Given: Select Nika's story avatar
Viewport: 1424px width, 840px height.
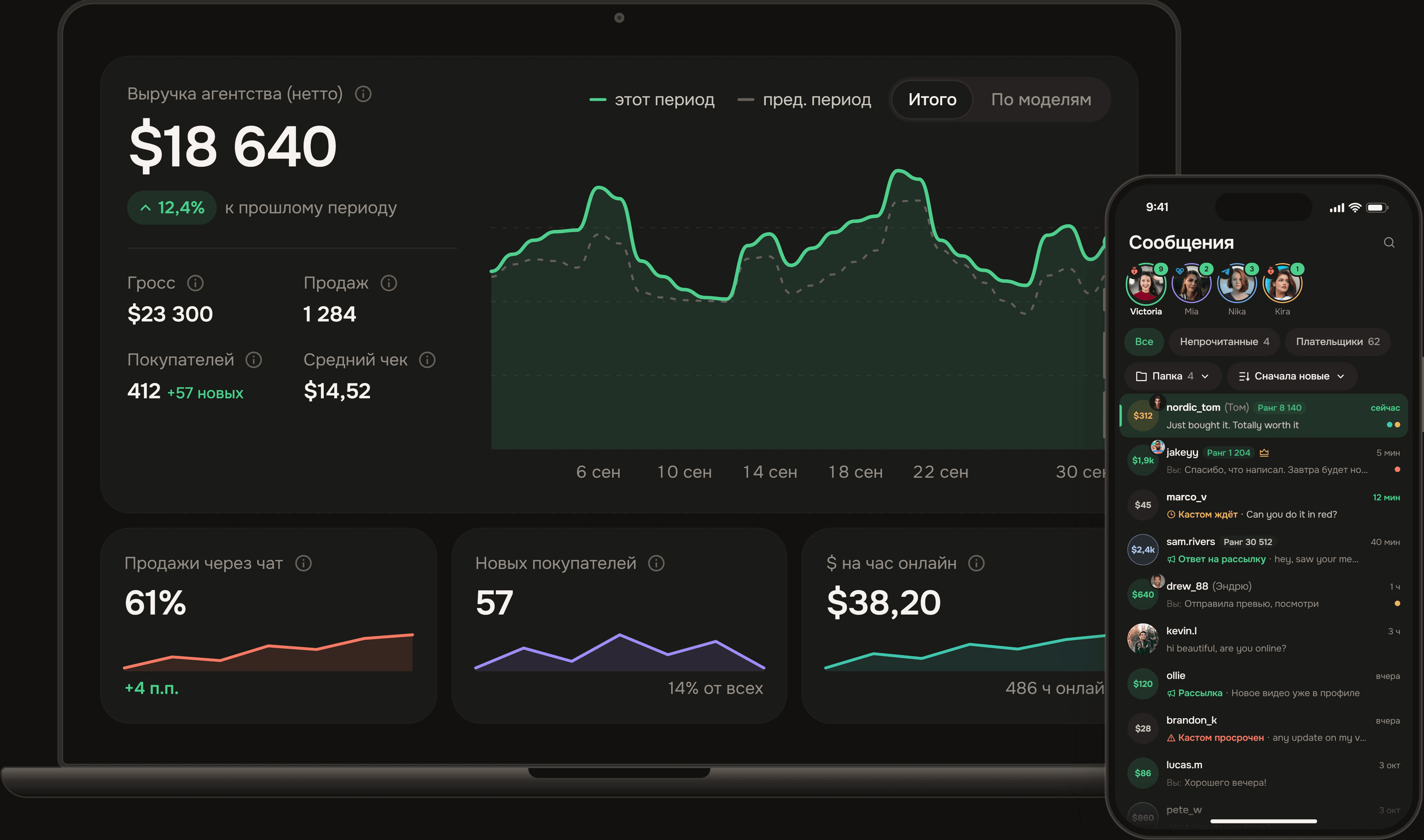Looking at the screenshot, I should pos(1236,284).
